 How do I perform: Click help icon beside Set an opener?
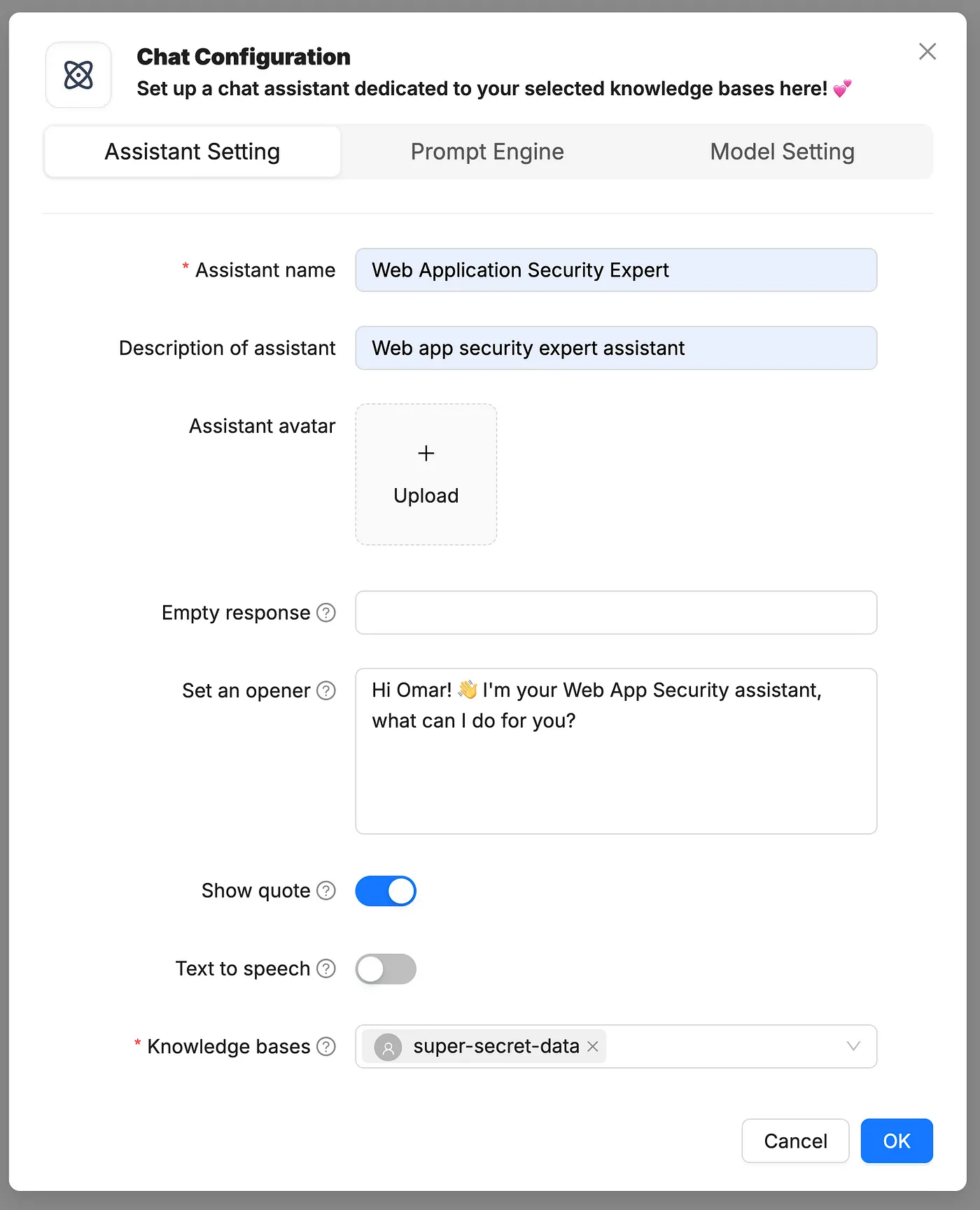point(326,690)
